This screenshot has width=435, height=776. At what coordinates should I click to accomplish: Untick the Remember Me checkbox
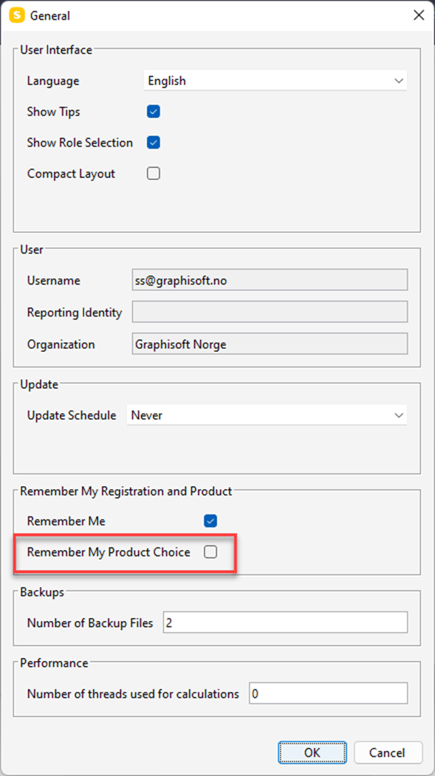pos(211,521)
